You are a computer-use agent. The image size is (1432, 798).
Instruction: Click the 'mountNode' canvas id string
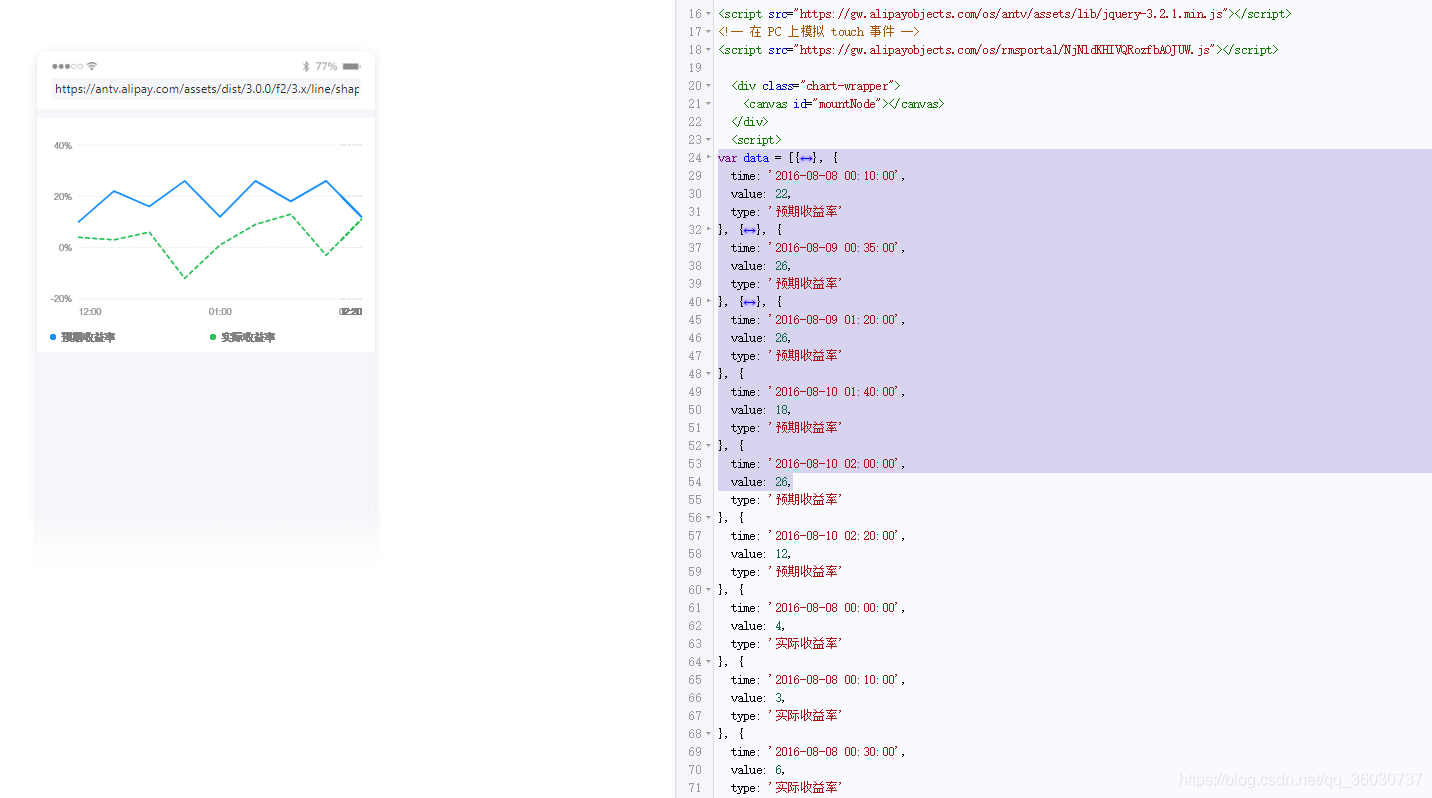tap(848, 104)
